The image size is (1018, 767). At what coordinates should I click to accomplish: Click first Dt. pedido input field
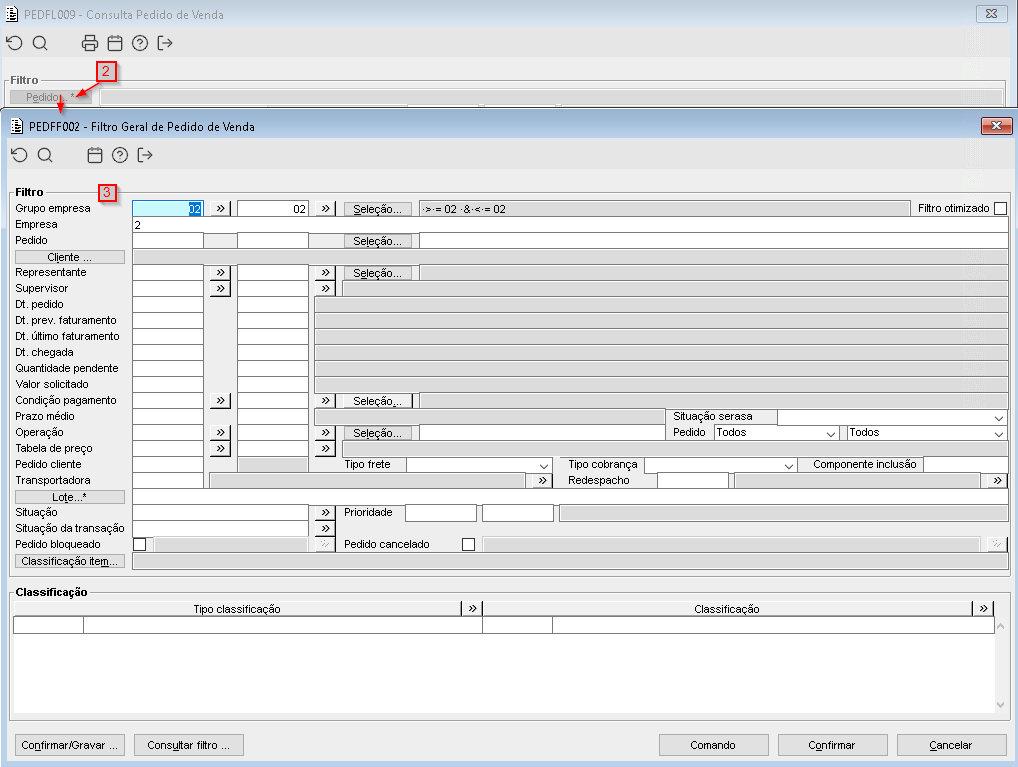[168, 305]
